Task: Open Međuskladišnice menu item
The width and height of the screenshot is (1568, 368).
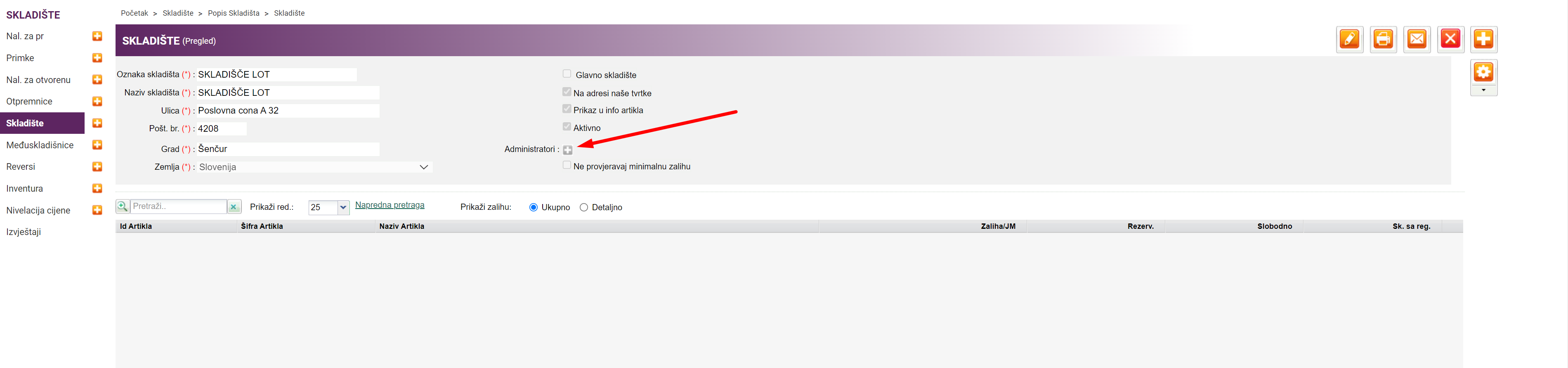Action: (40, 145)
